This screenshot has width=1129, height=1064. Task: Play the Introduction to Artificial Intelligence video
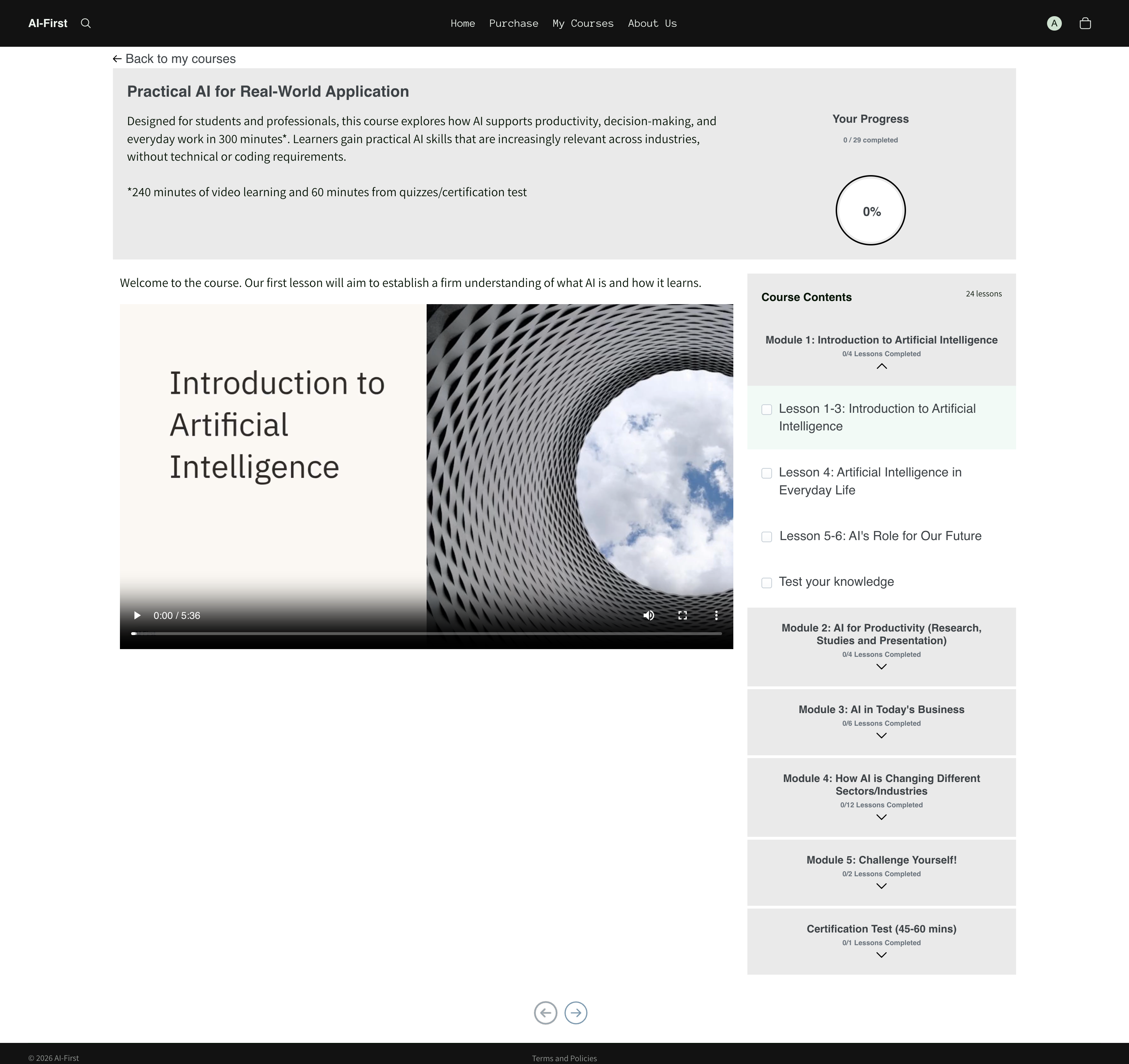pos(137,615)
